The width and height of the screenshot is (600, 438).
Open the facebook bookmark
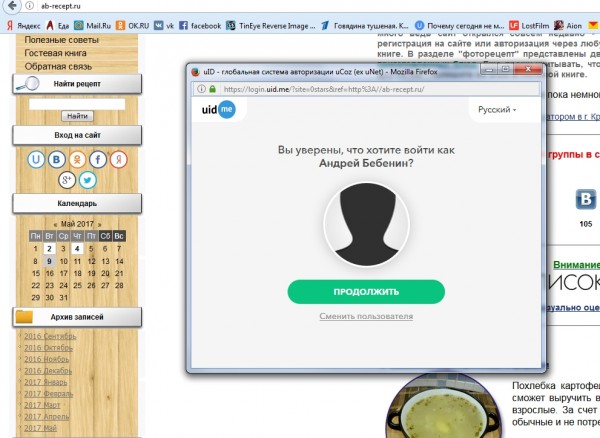click(200, 26)
